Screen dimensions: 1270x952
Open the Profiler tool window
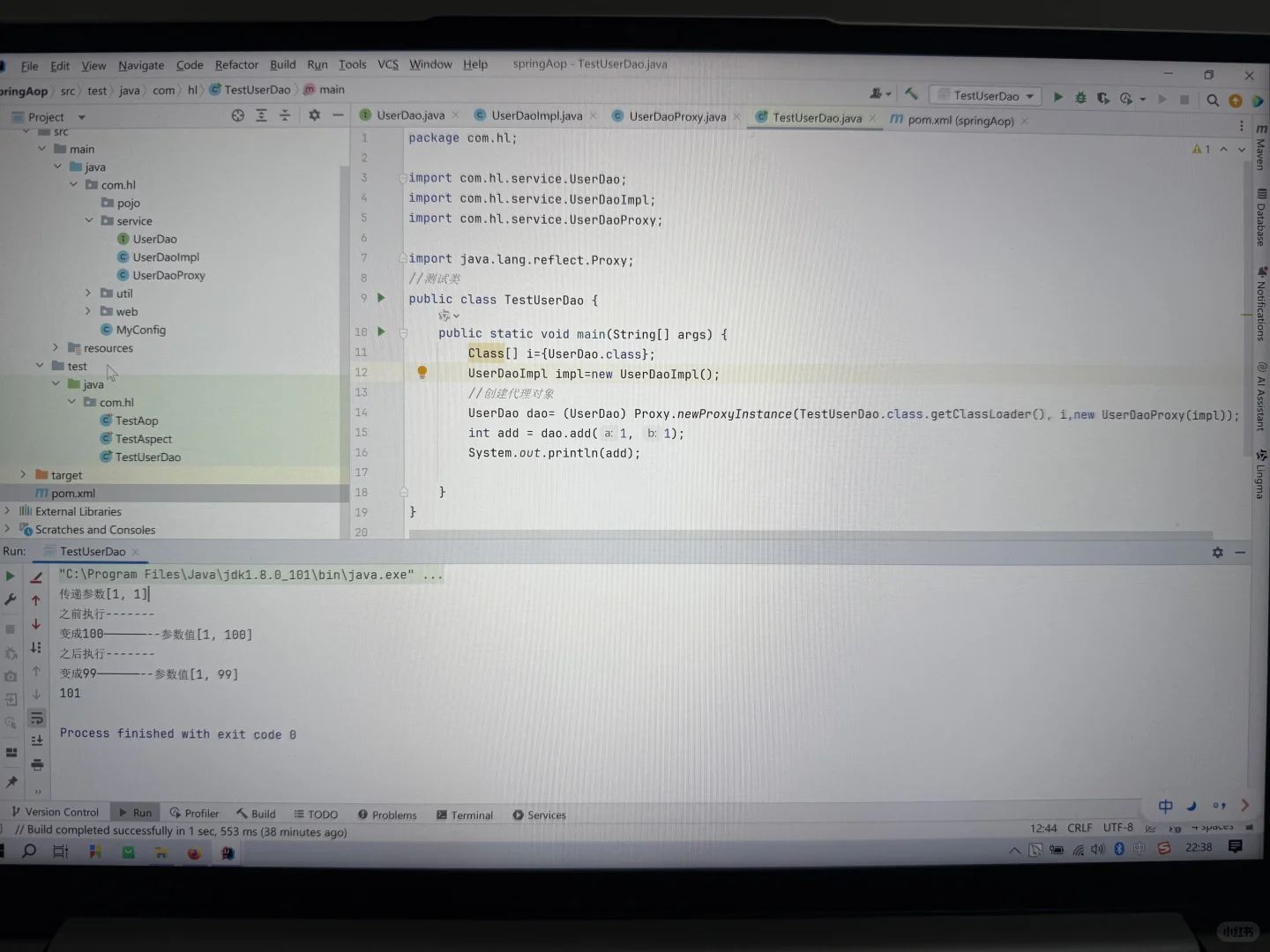[x=194, y=814]
